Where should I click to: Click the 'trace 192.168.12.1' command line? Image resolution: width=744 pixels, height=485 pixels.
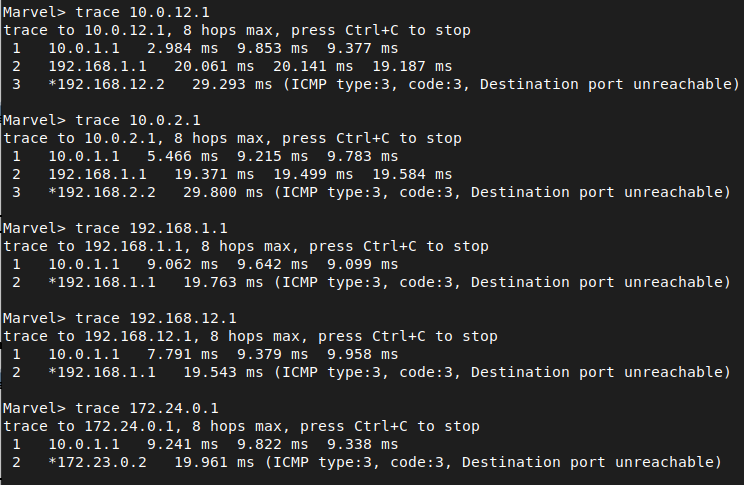(120, 318)
